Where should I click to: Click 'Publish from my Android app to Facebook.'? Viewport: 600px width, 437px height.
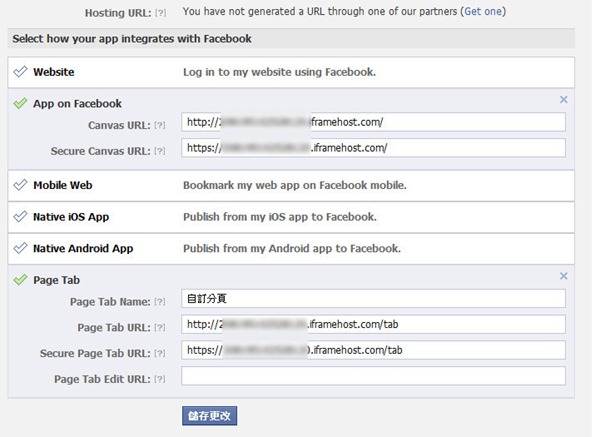click(x=292, y=249)
